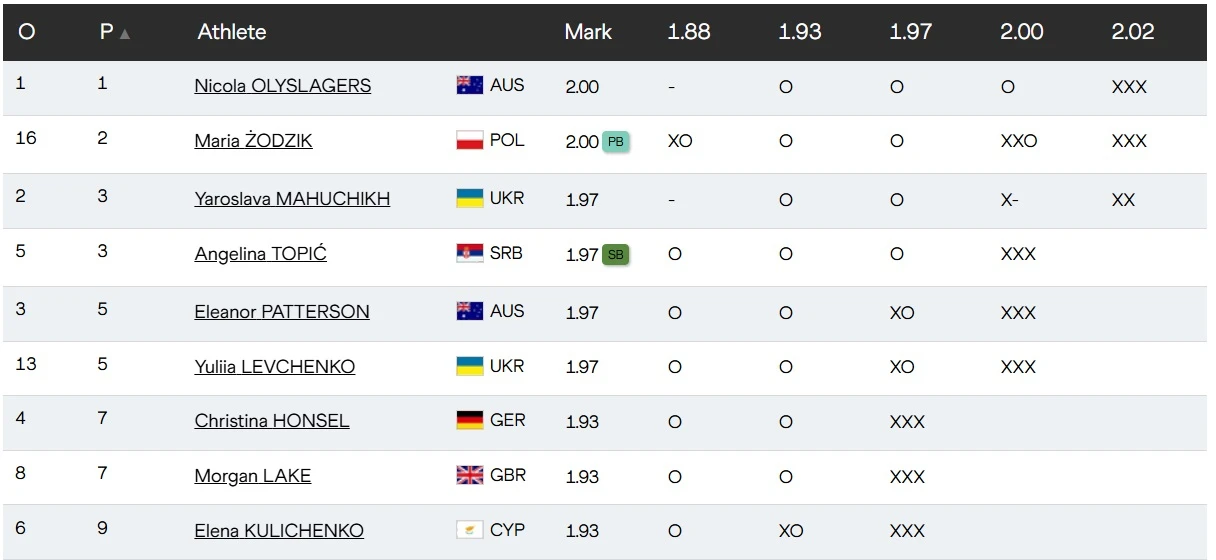Click the Germany flag icon
Screen dimensions: 1216x560
[470, 420]
